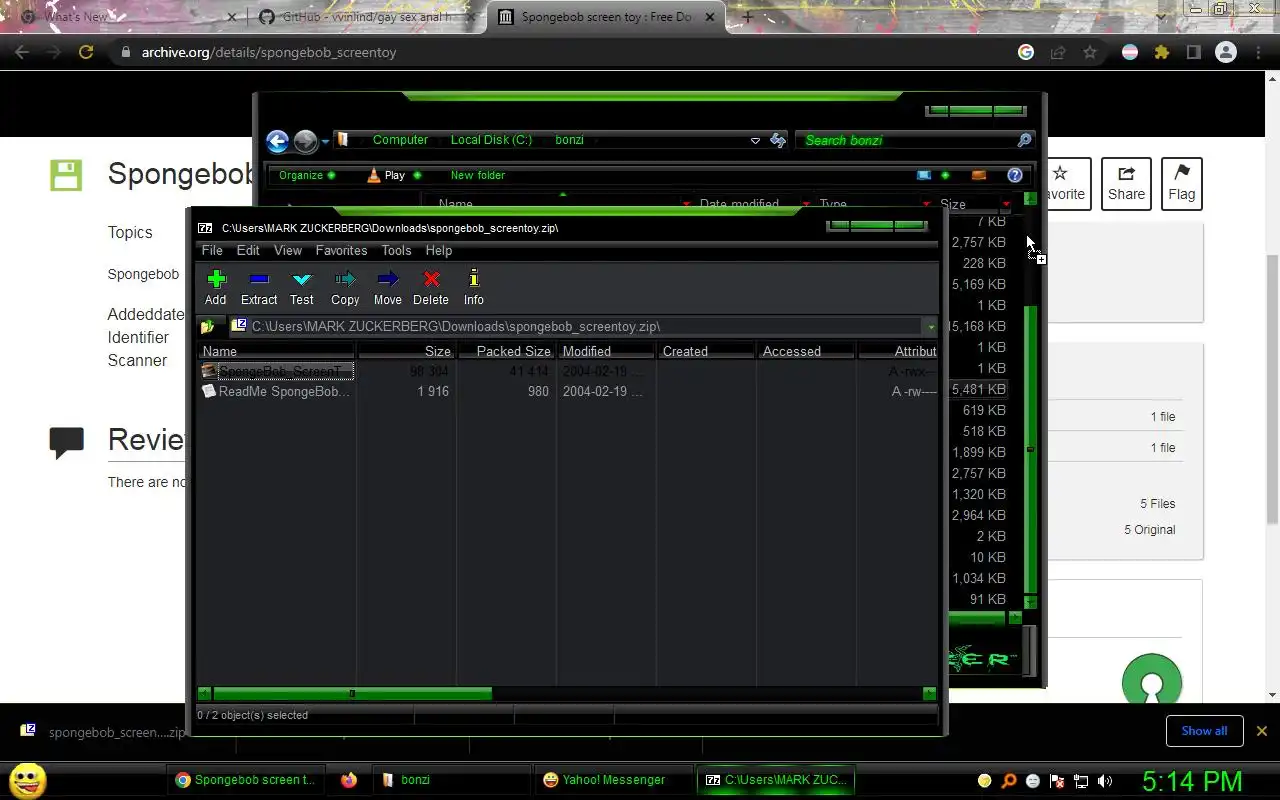Select the SpongeBob_ScreenT file row
This screenshot has height=800, width=1280.
(568, 371)
